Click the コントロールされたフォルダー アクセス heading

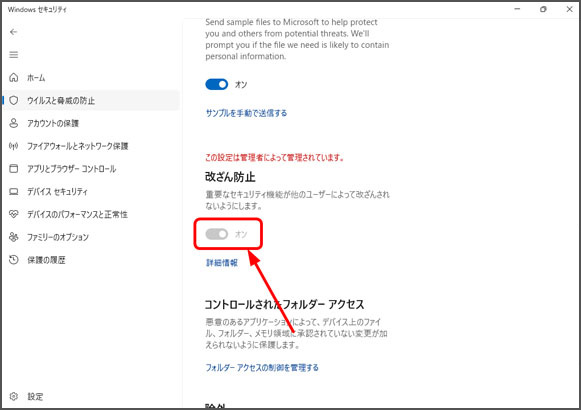point(284,304)
